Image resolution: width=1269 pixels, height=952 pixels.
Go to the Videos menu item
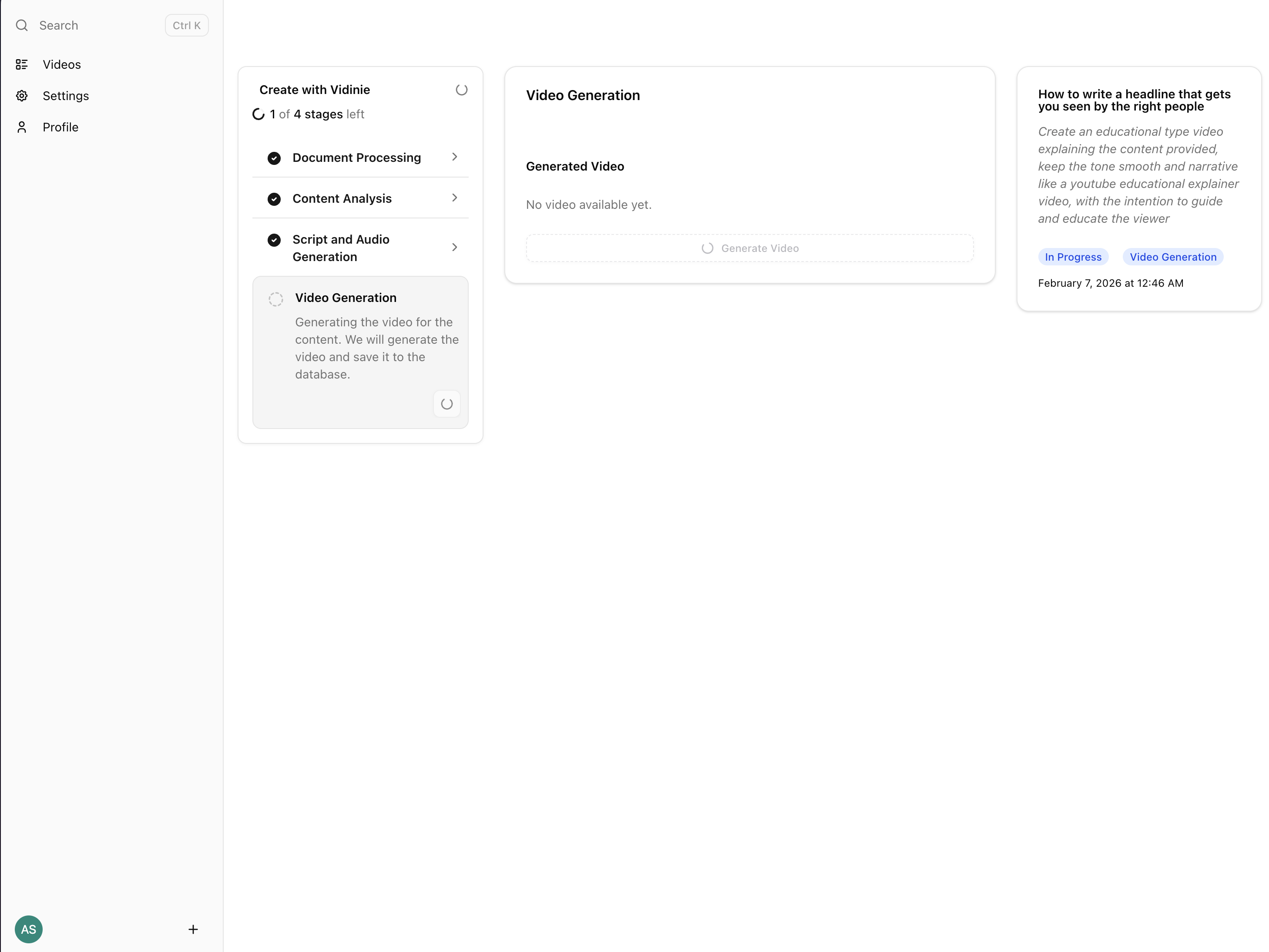[61, 64]
